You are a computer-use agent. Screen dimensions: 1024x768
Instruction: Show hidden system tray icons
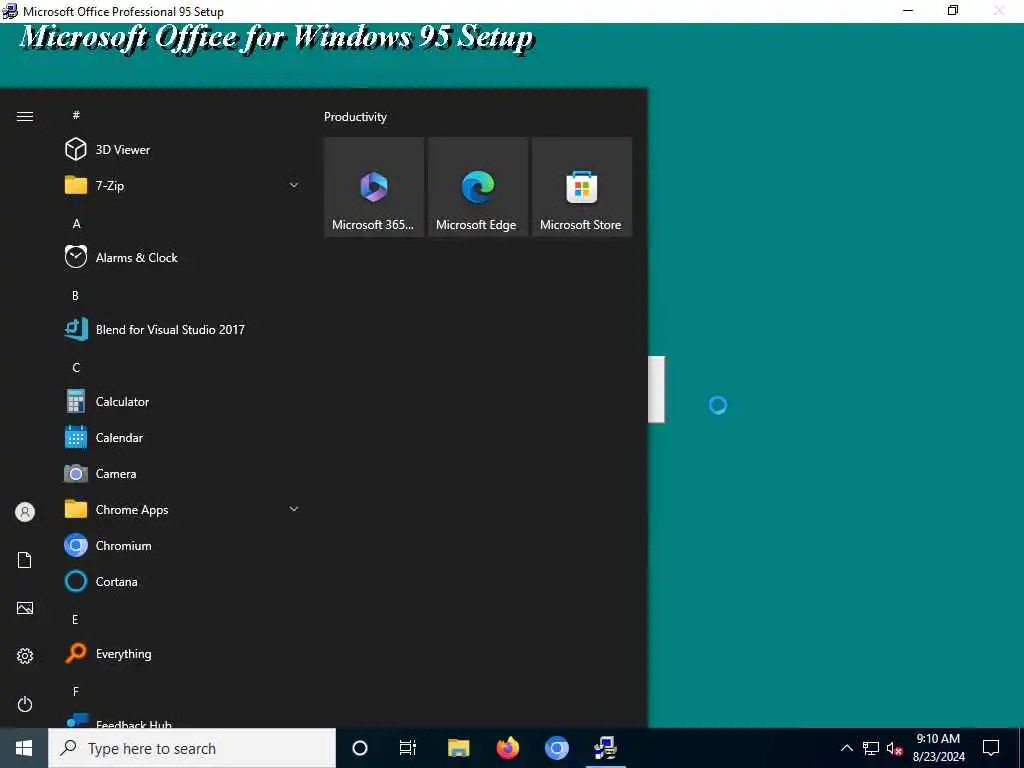pyautogui.click(x=846, y=748)
